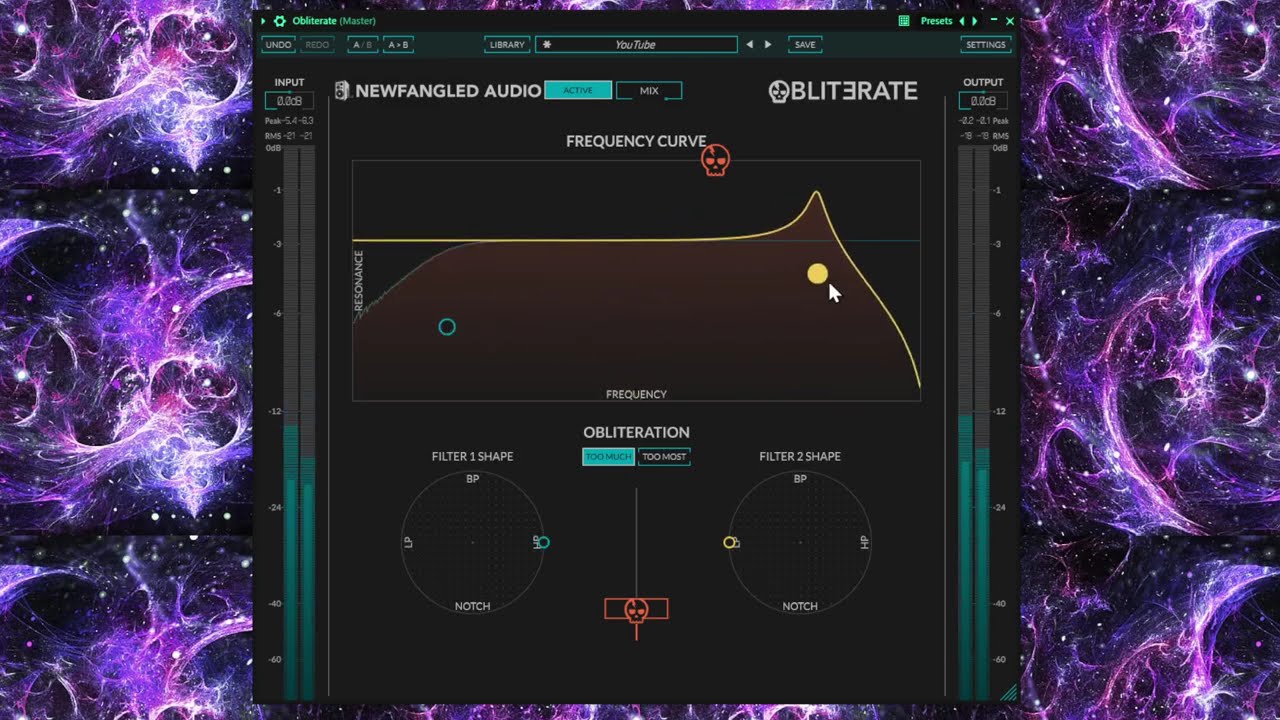
Task: Click the YouTube preset name field
Action: (636, 45)
